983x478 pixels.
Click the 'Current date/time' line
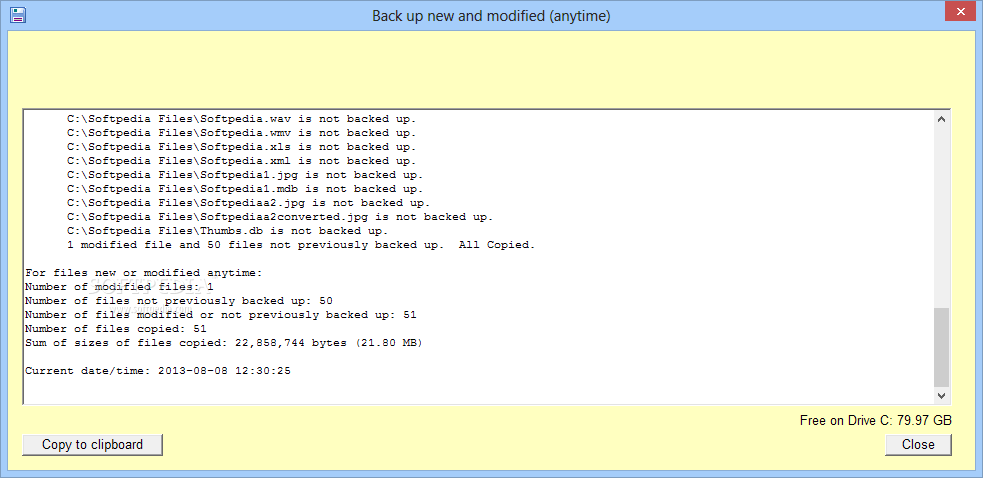(x=158, y=371)
